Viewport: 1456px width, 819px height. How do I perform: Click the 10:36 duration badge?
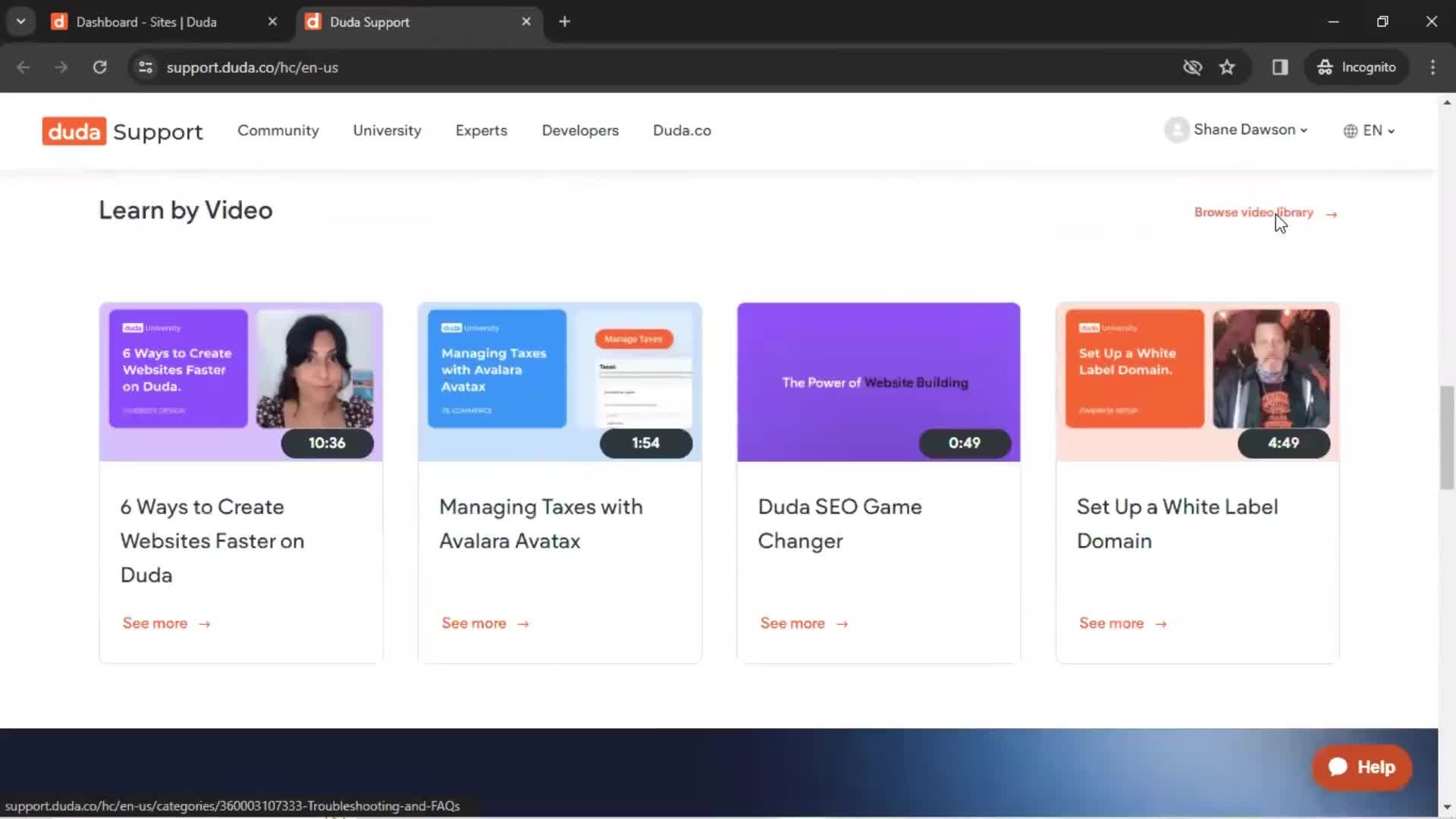(327, 443)
